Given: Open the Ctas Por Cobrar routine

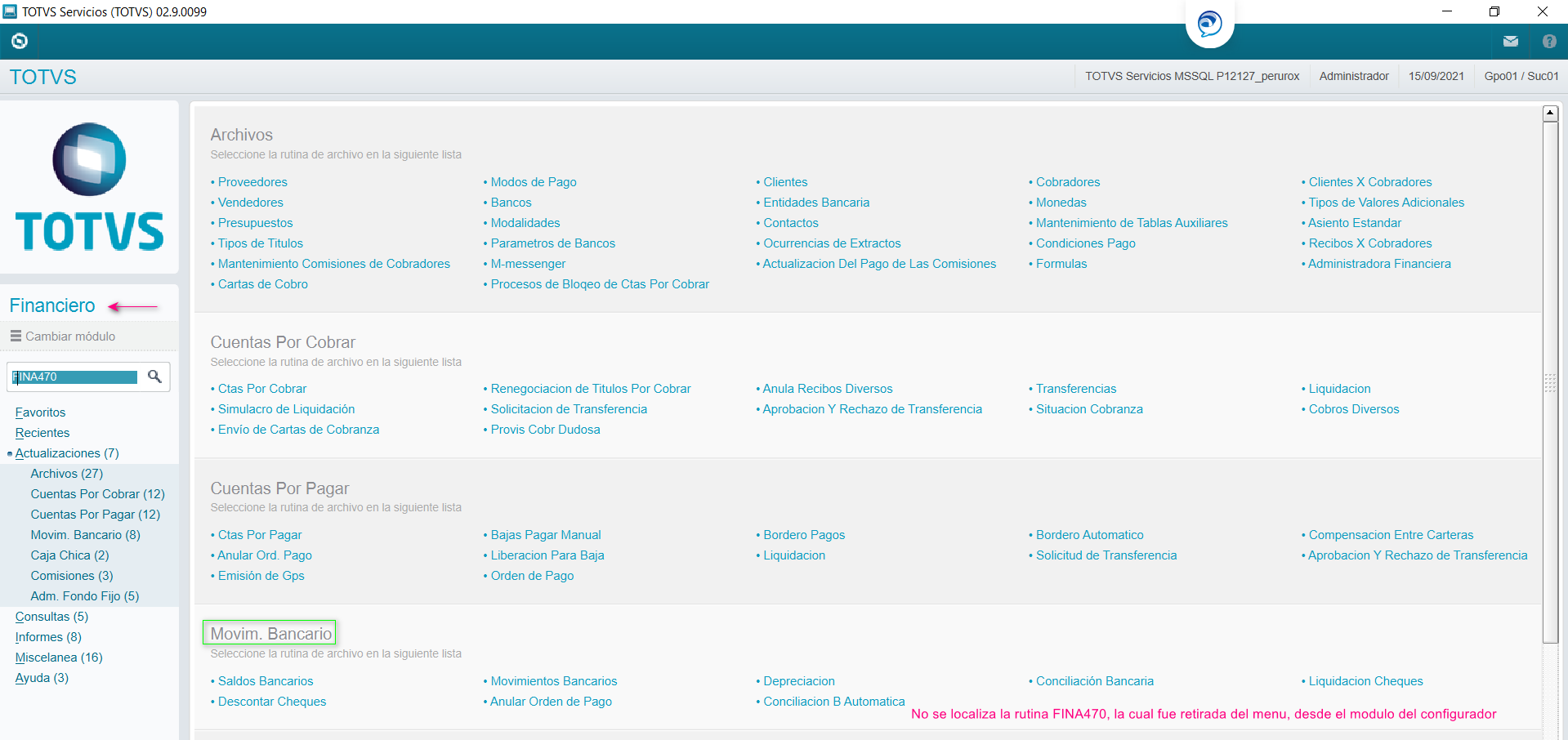Looking at the screenshot, I should click(x=262, y=389).
